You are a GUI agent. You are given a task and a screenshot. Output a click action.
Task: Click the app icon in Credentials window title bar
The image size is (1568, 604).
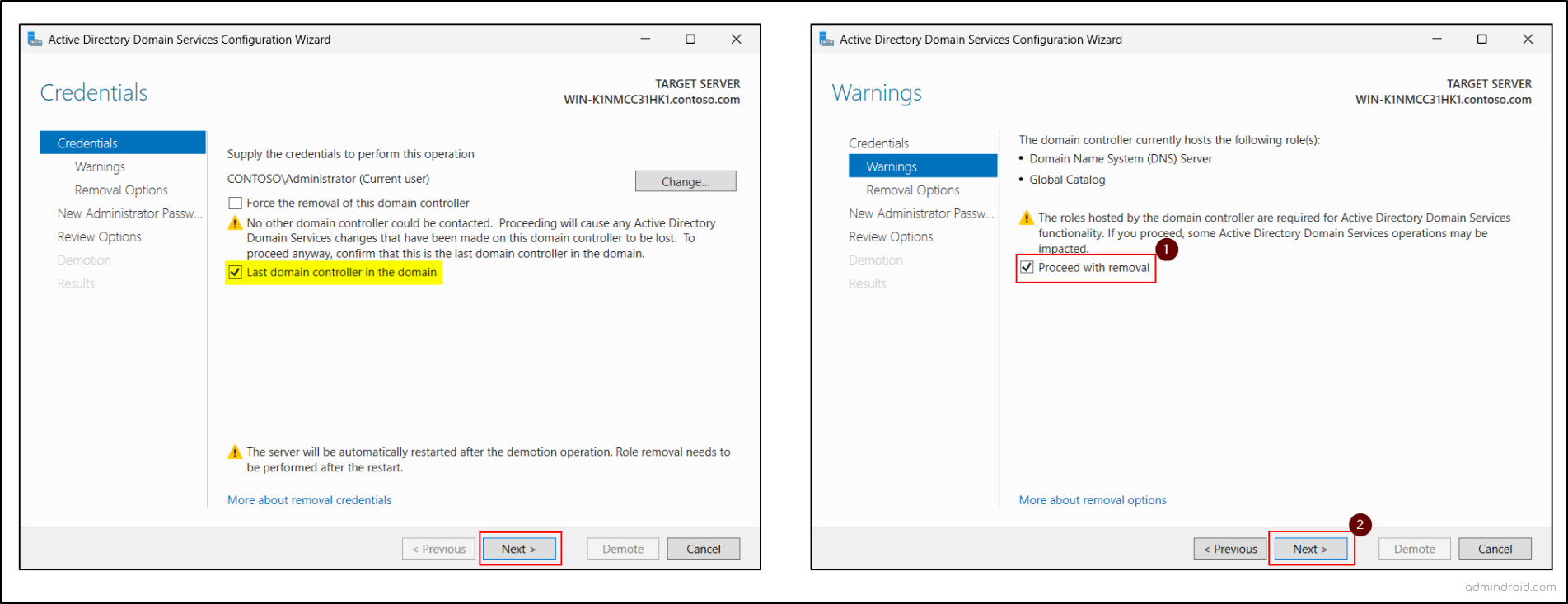point(35,39)
